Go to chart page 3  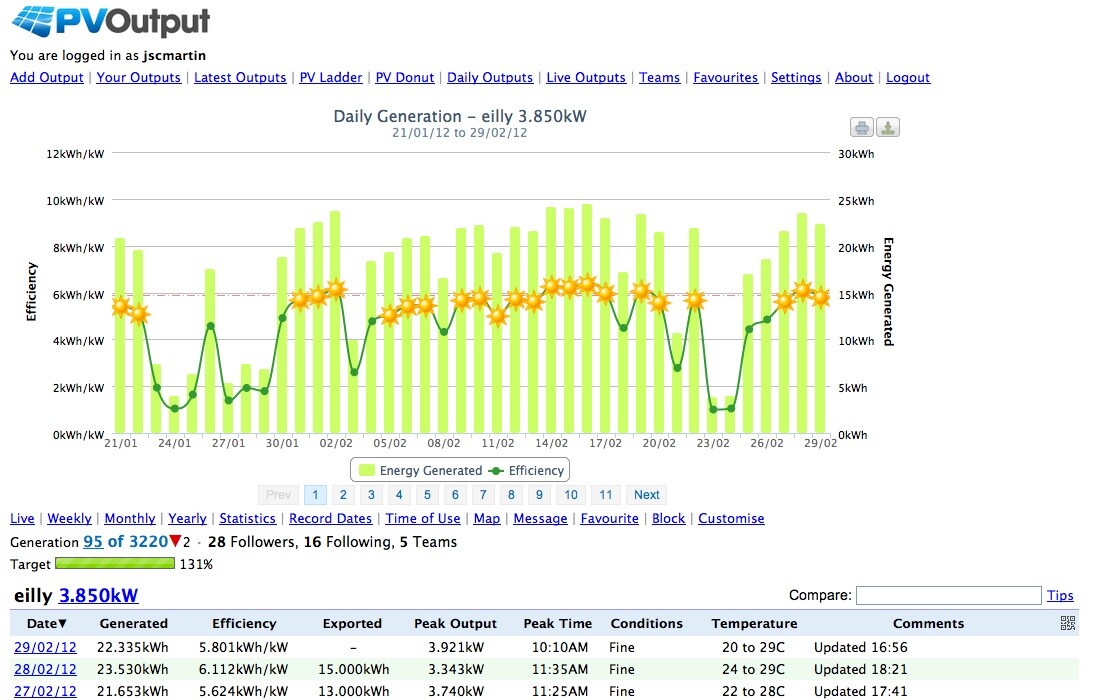click(371, 494)
